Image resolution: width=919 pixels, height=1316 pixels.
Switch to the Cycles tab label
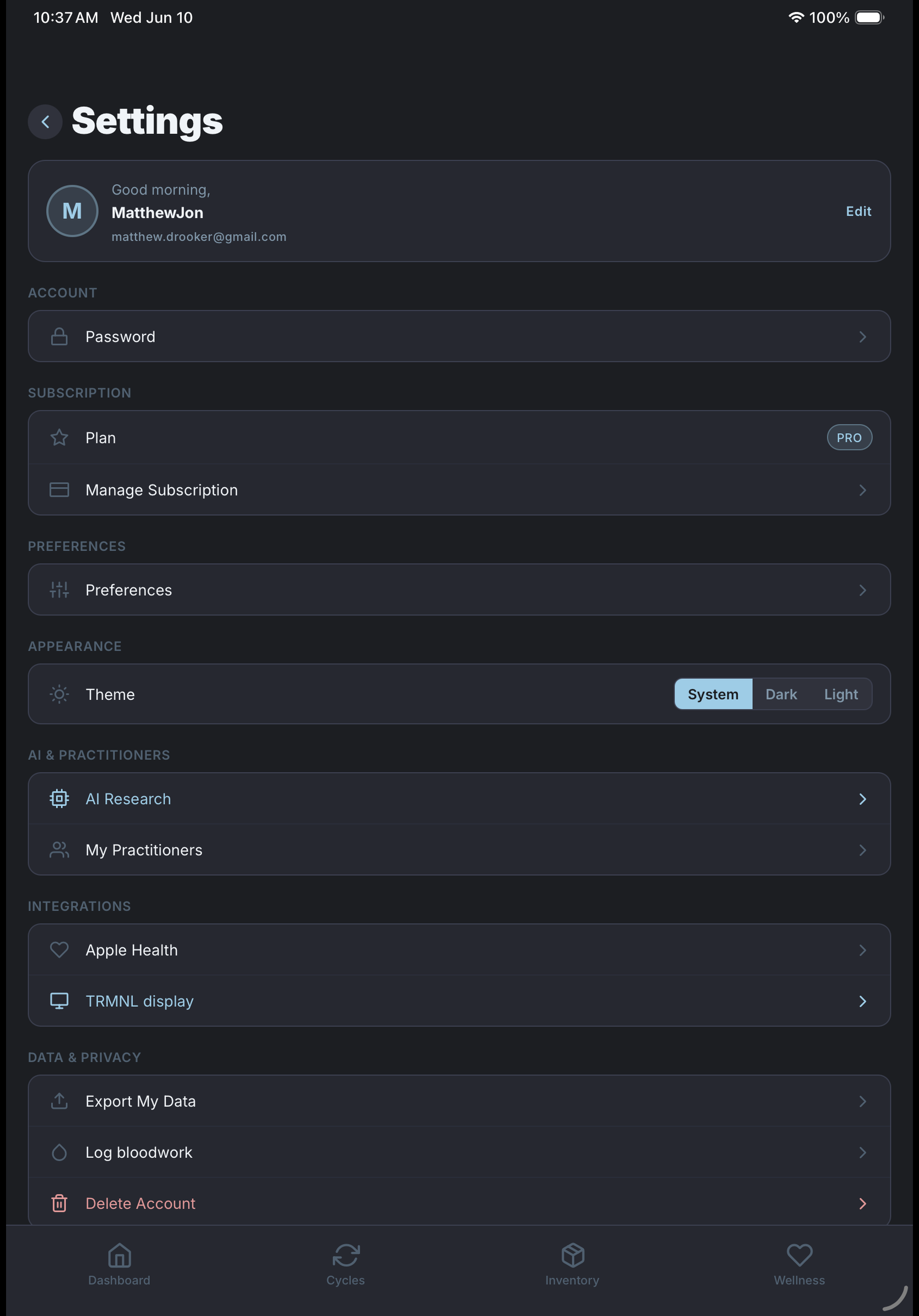pos(345,1280)
